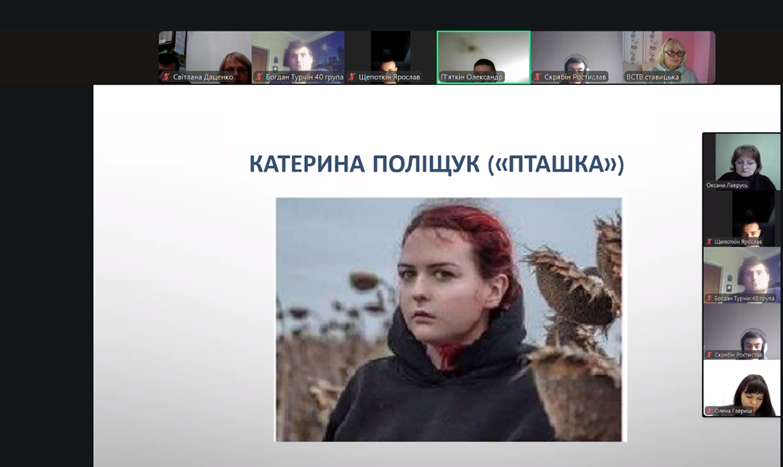Click the sunflower field photo on the slide

(448, 319)
